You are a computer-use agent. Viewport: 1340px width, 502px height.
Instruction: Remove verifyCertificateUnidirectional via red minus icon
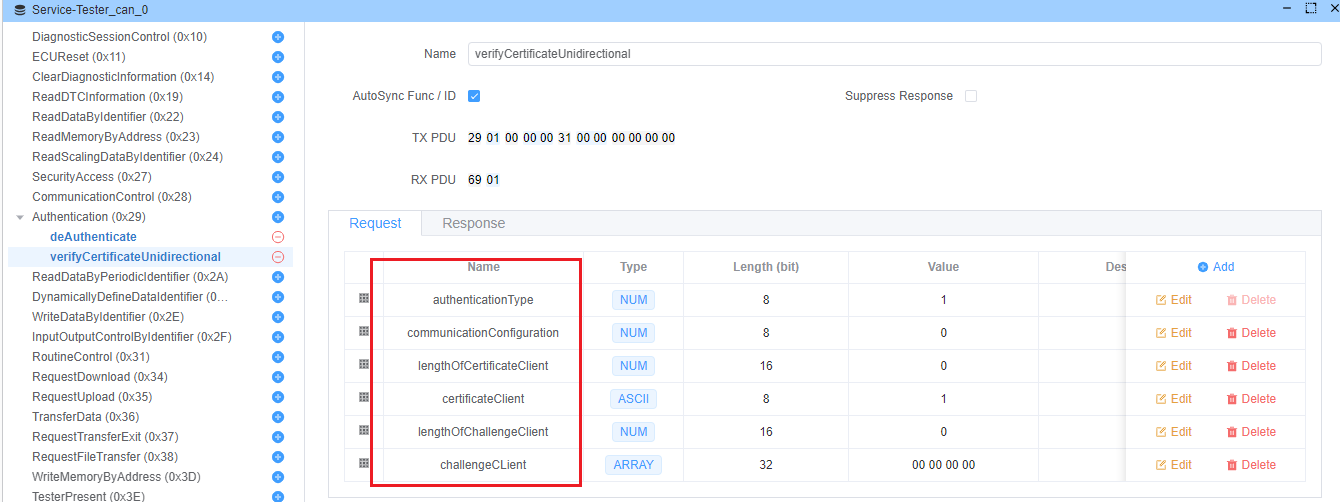click(278, 257)
